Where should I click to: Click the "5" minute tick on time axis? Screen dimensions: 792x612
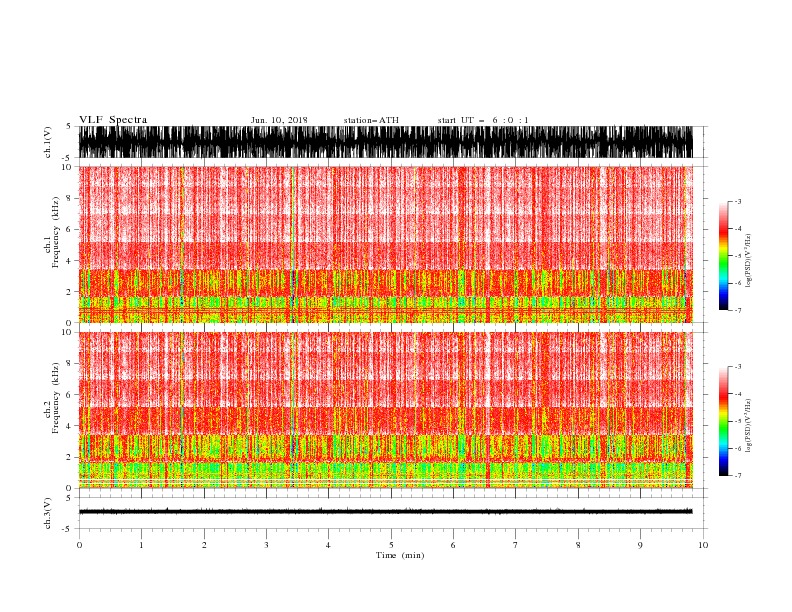click(x=391, y=545)
